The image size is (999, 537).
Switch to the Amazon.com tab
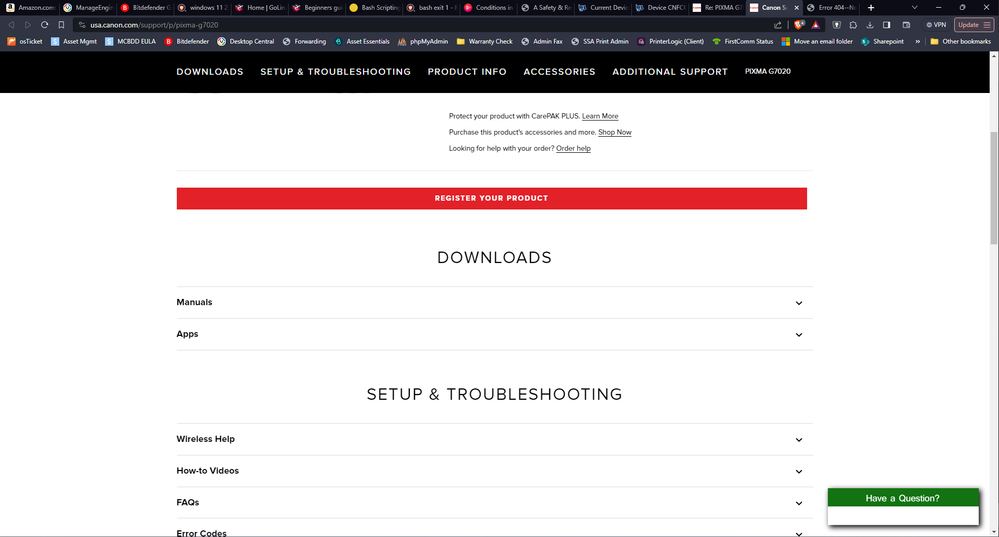click(29, 8)
